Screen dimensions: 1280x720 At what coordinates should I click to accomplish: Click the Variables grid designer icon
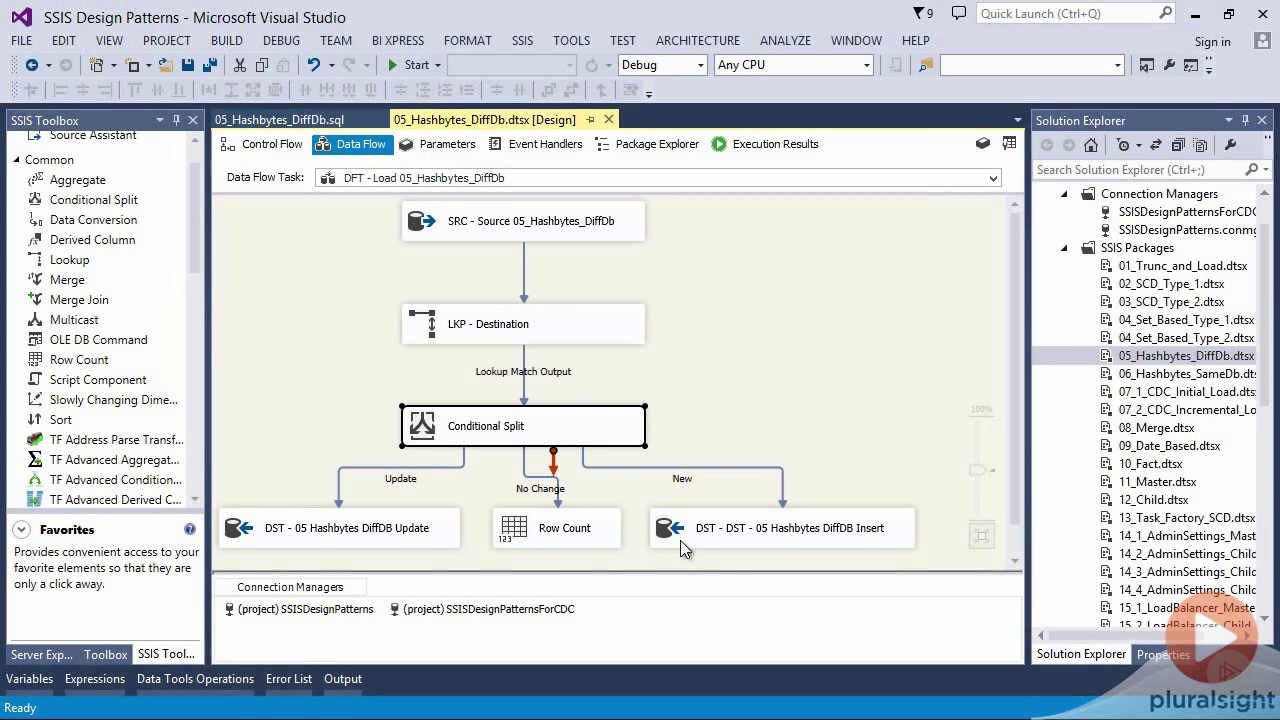coord(1009,144)
